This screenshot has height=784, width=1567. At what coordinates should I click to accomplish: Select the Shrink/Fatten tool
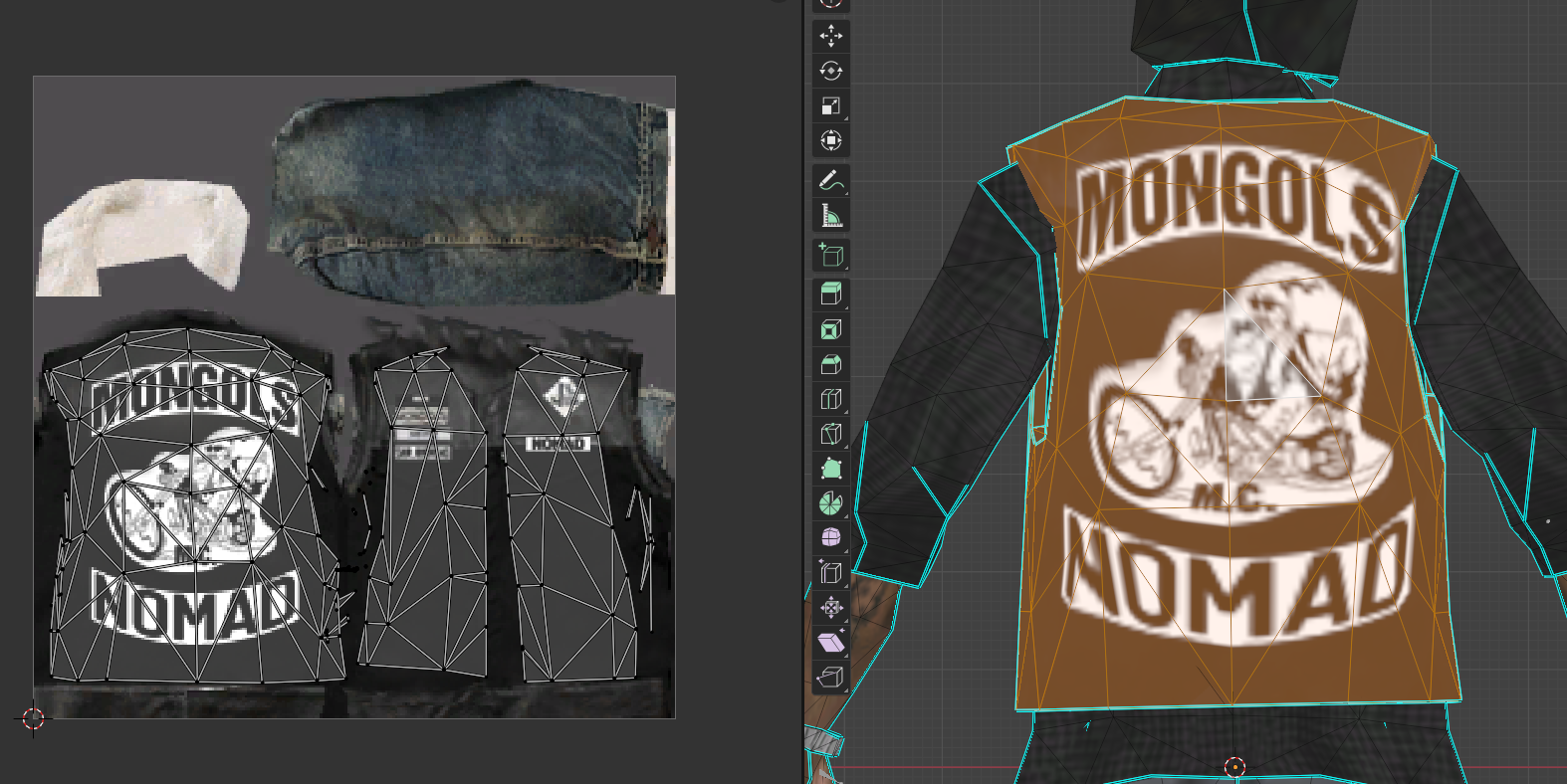(x=831, y=608)
